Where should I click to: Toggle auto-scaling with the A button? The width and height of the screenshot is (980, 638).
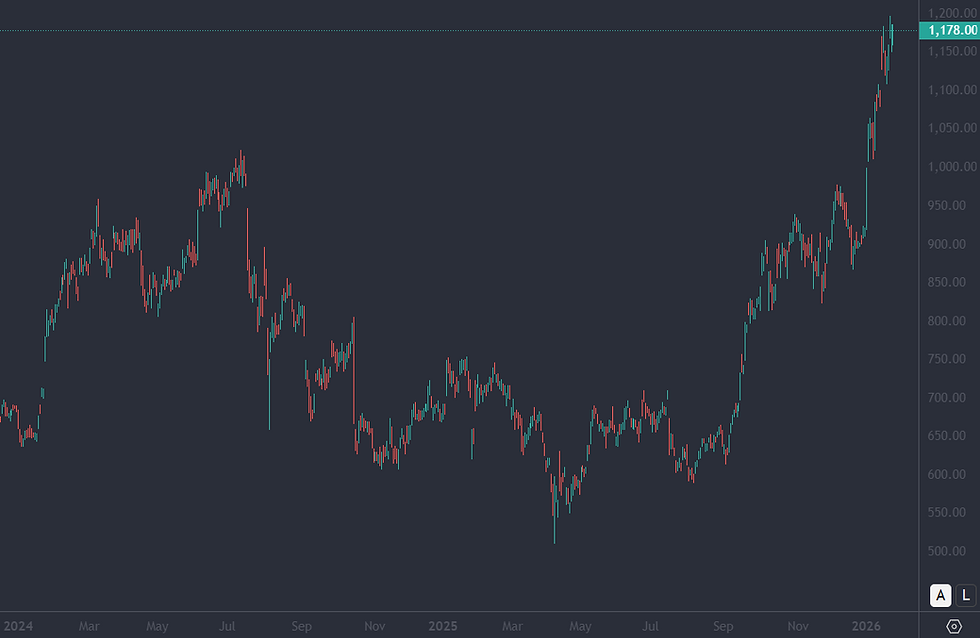[x=939, y=595]
